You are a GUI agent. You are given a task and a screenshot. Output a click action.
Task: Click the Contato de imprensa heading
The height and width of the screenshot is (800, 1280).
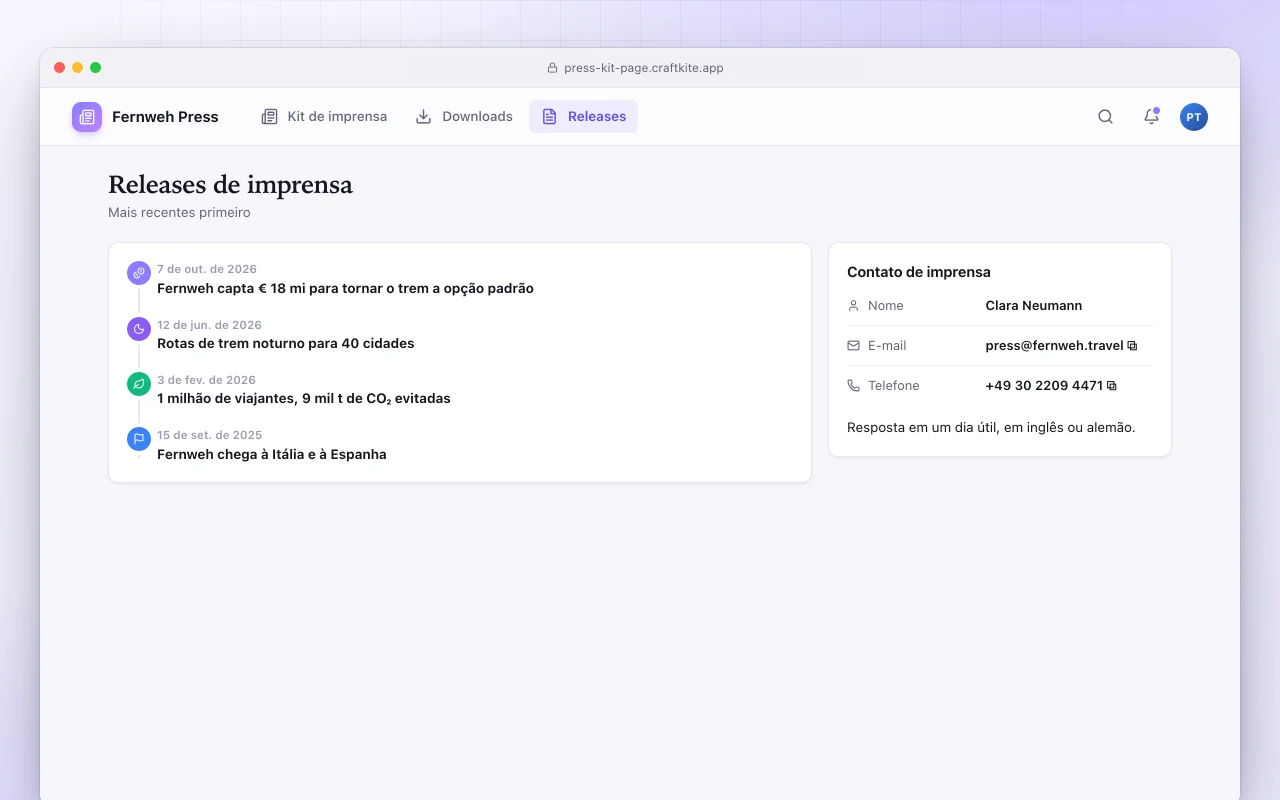click(919, 272)
